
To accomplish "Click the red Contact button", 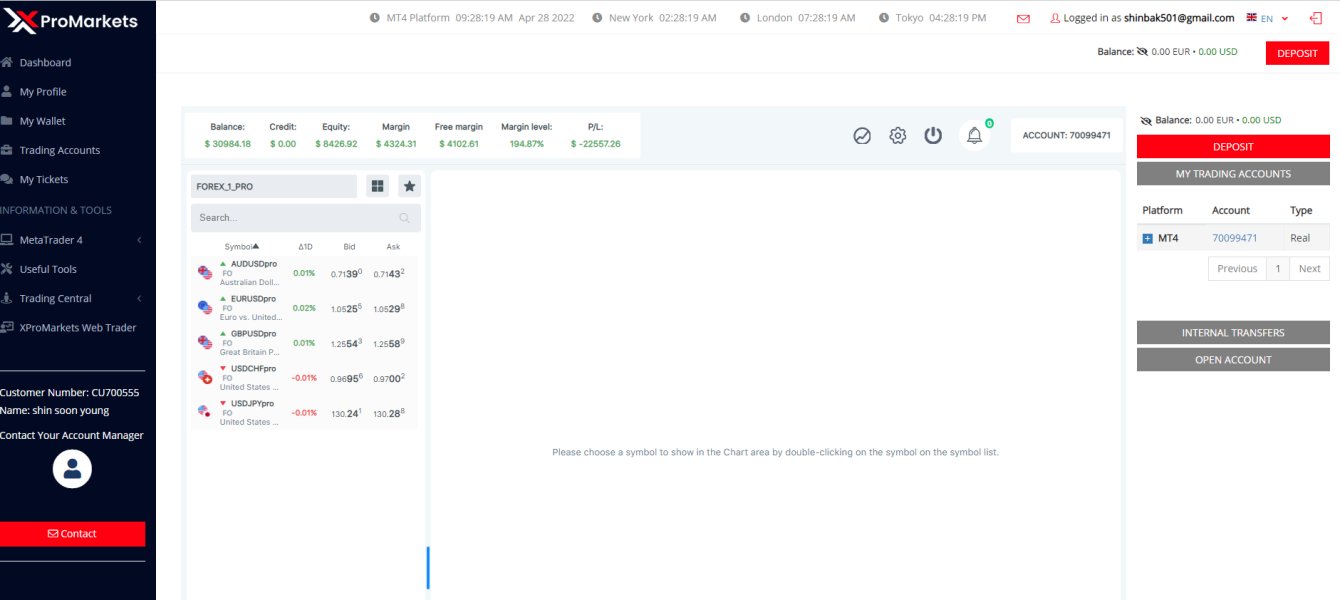I will tap(72, 534).
